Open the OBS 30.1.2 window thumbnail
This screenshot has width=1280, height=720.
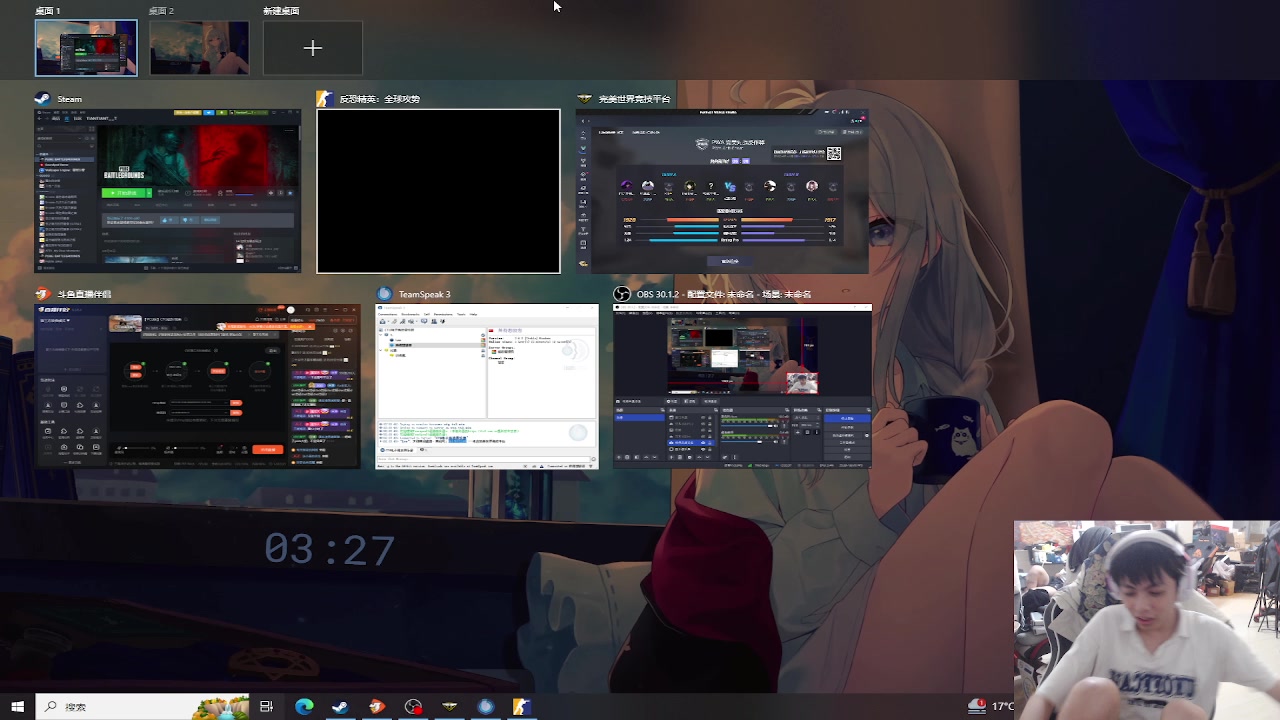(742, 386)
